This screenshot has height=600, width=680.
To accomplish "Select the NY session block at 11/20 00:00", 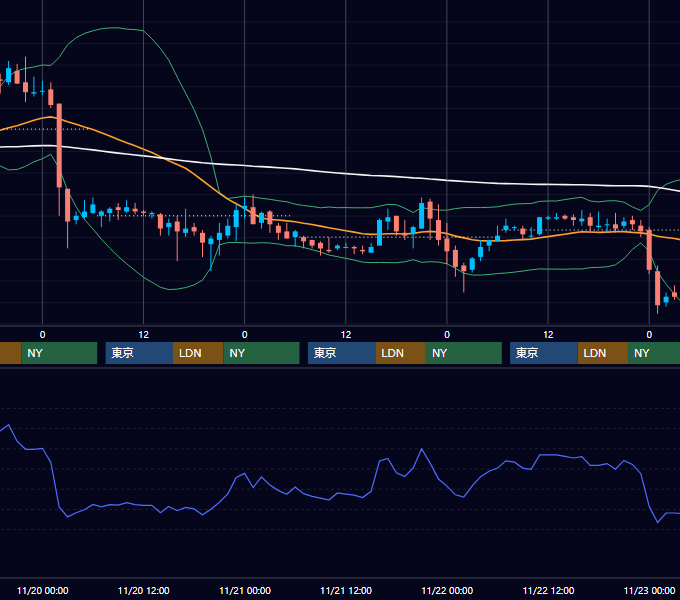I will point(59,353).
